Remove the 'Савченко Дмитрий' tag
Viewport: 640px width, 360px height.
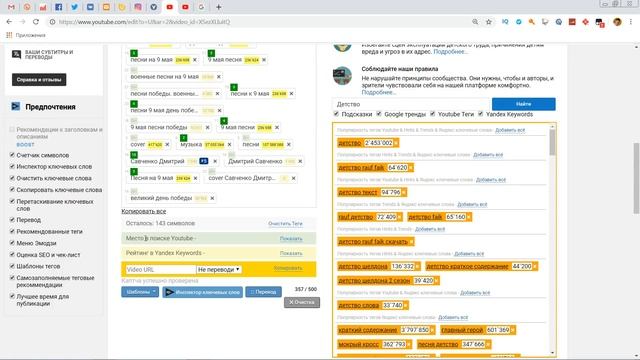click(215, 162)
